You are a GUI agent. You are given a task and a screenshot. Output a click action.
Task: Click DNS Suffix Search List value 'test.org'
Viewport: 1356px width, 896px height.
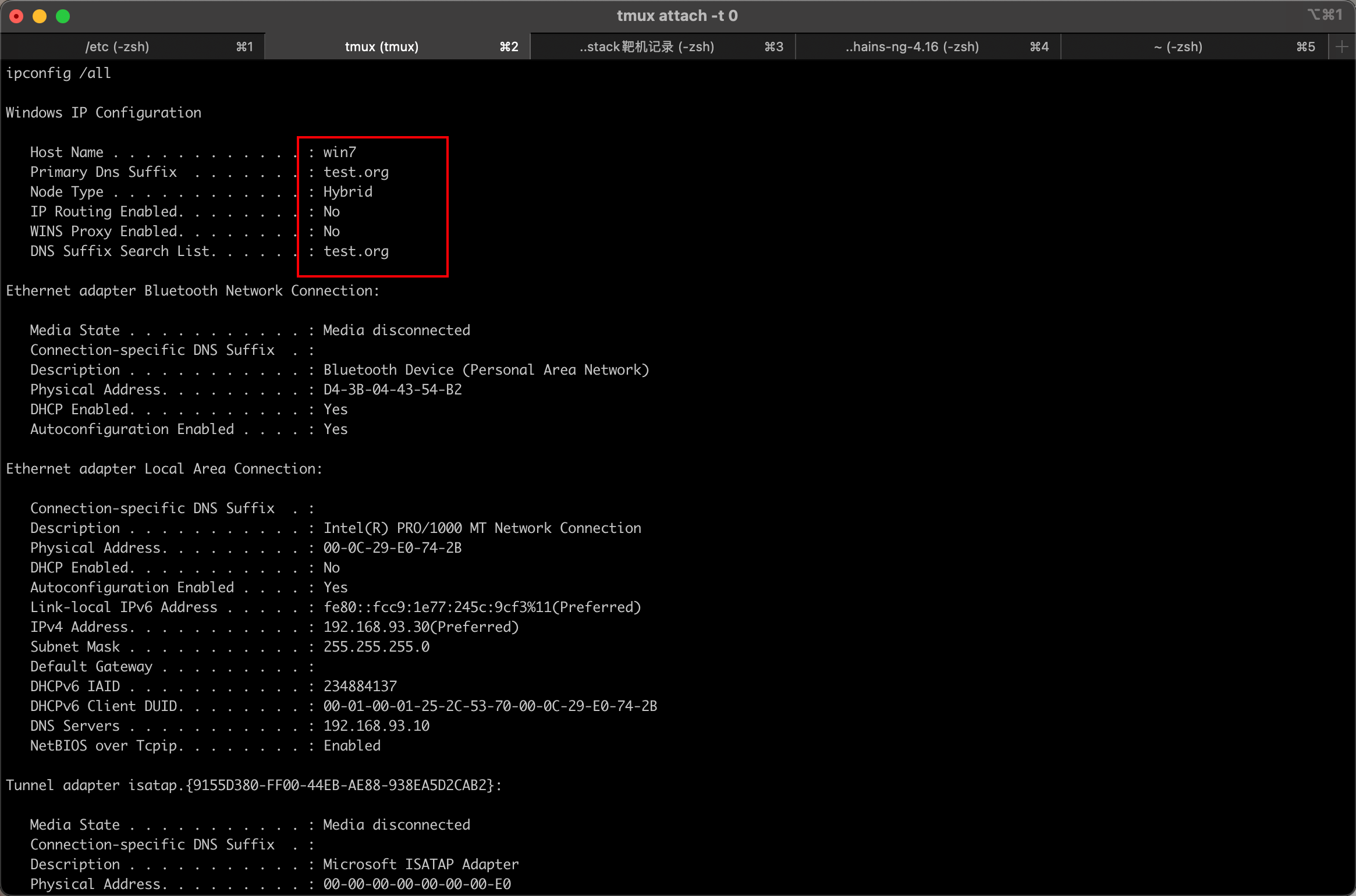[356, 251]
